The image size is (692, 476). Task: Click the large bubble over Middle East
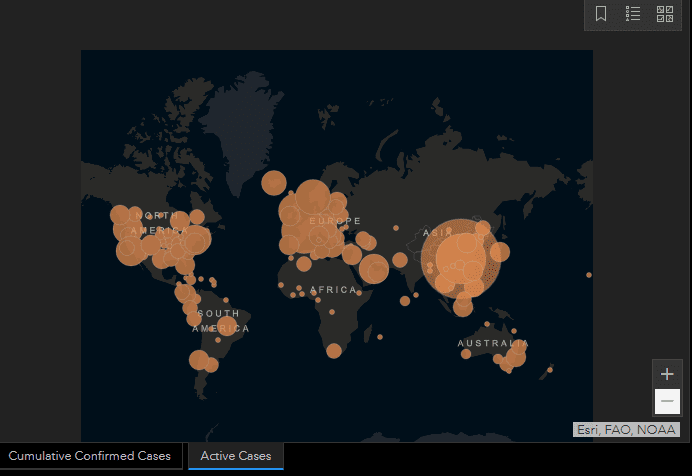click(374, 268)
